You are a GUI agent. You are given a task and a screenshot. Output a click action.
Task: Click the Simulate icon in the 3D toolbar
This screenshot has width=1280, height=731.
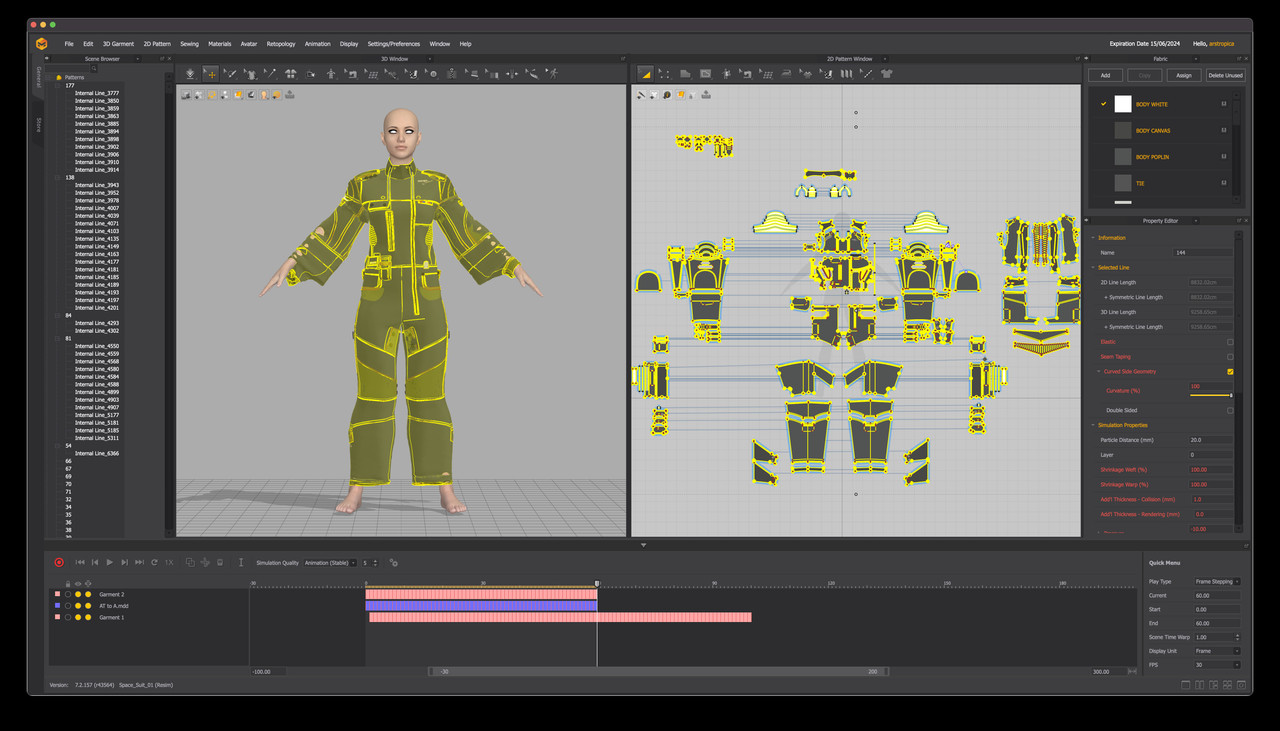pyautogui.click(x=191, y=73)
